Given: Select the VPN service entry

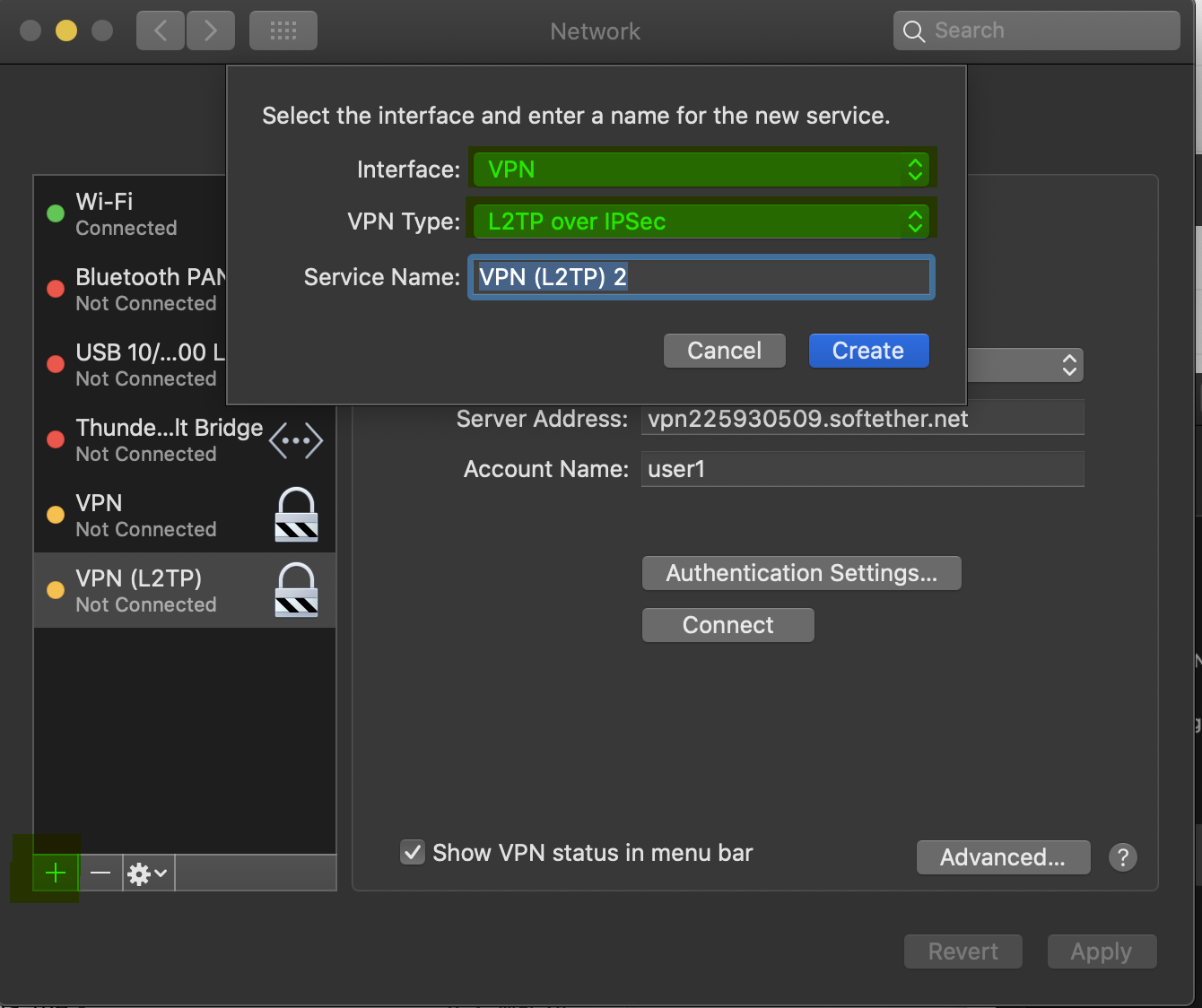Looking at the screenshot, I should pos(185,515).
